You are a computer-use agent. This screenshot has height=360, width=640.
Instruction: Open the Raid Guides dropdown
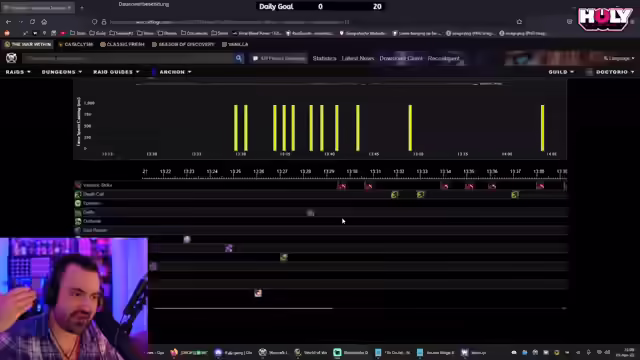(116, 72)
